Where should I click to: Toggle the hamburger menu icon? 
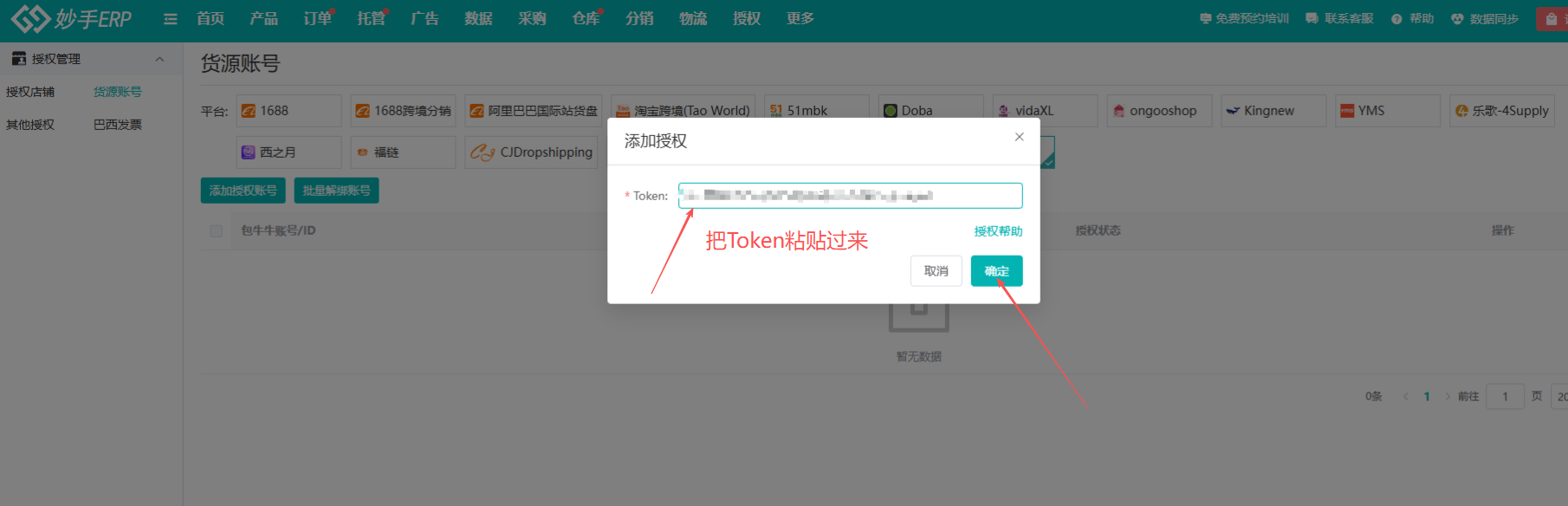pyautogui.click(x=170, y=19)
